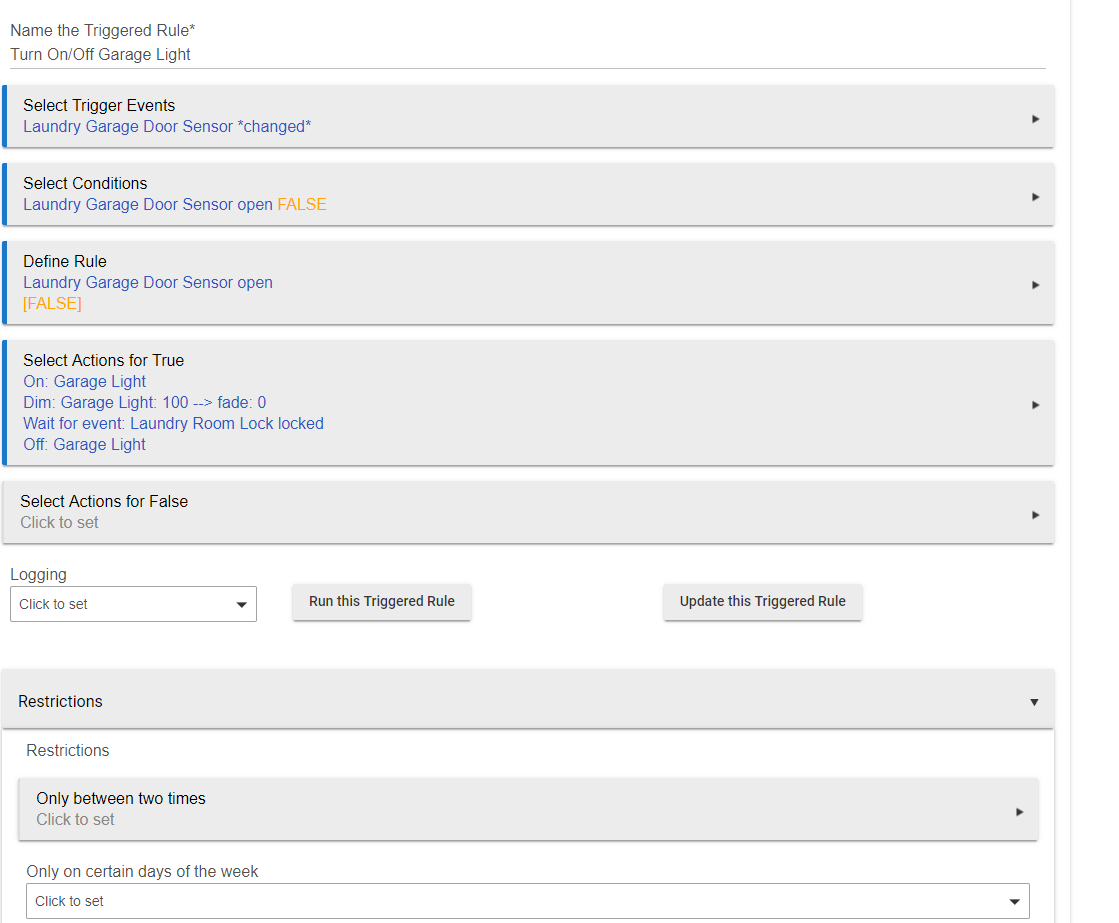
Task: Select the 'On: Garage Light' action line
Action: coord(85,382)
